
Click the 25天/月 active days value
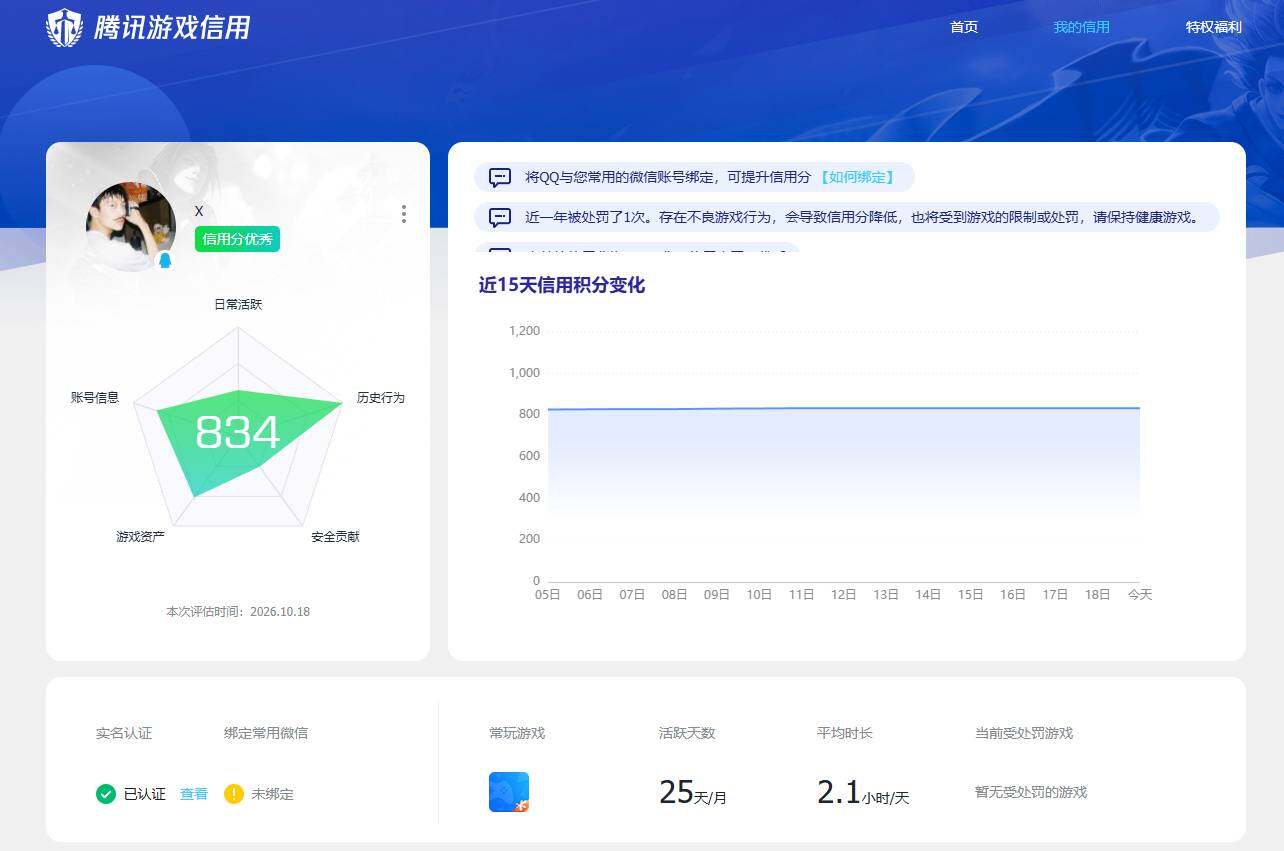pos(693,792)
